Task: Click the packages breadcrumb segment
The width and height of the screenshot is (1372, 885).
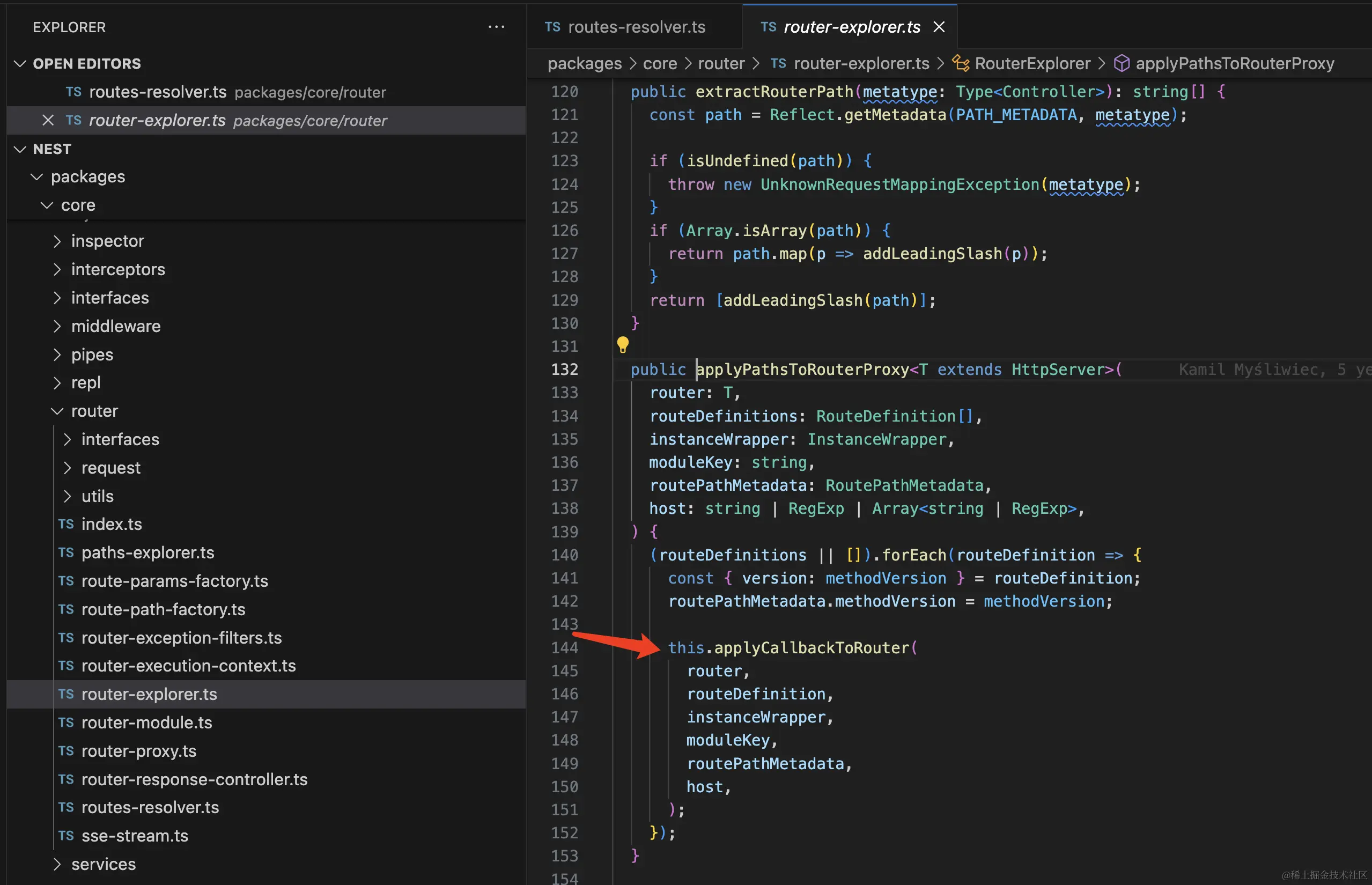Action: (x=584, y=63)
